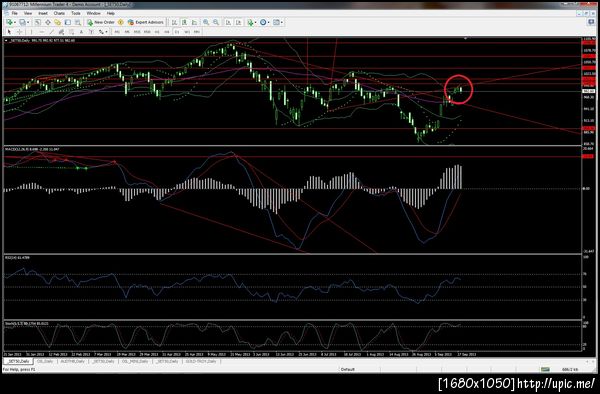Open the Insert menu
600x394 pixels.
click(43, 13)
